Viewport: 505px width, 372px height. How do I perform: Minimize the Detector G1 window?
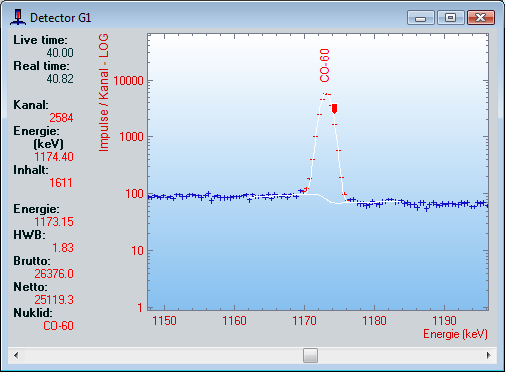(x=421, y=18)
